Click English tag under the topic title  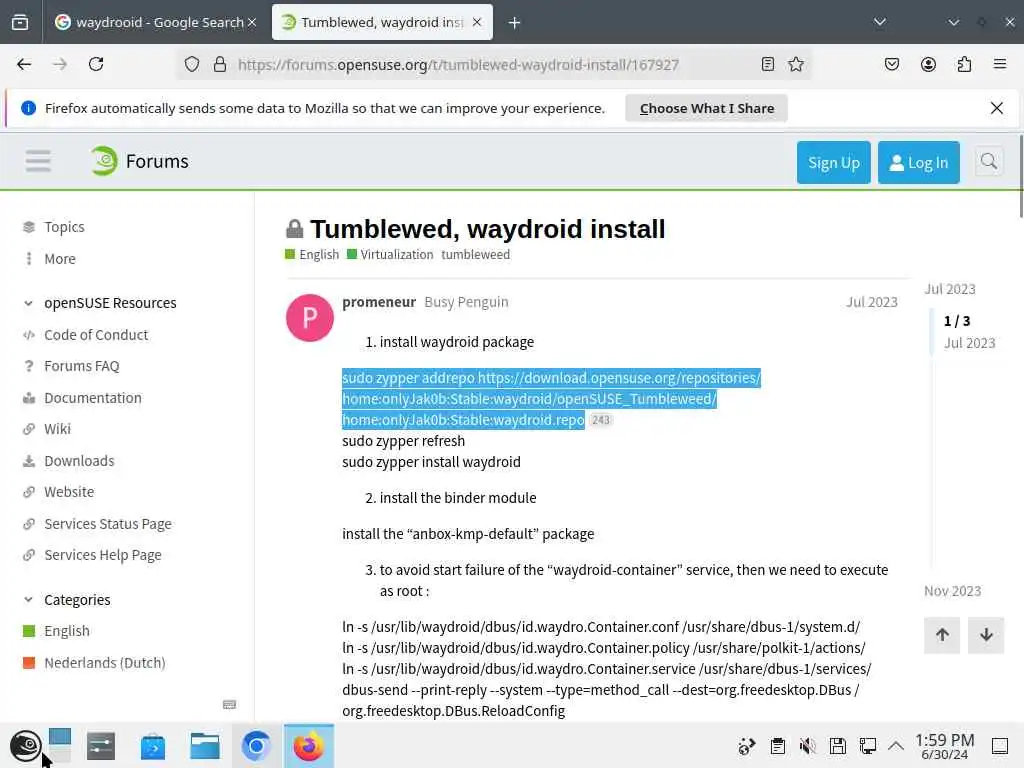click(312, 255)
